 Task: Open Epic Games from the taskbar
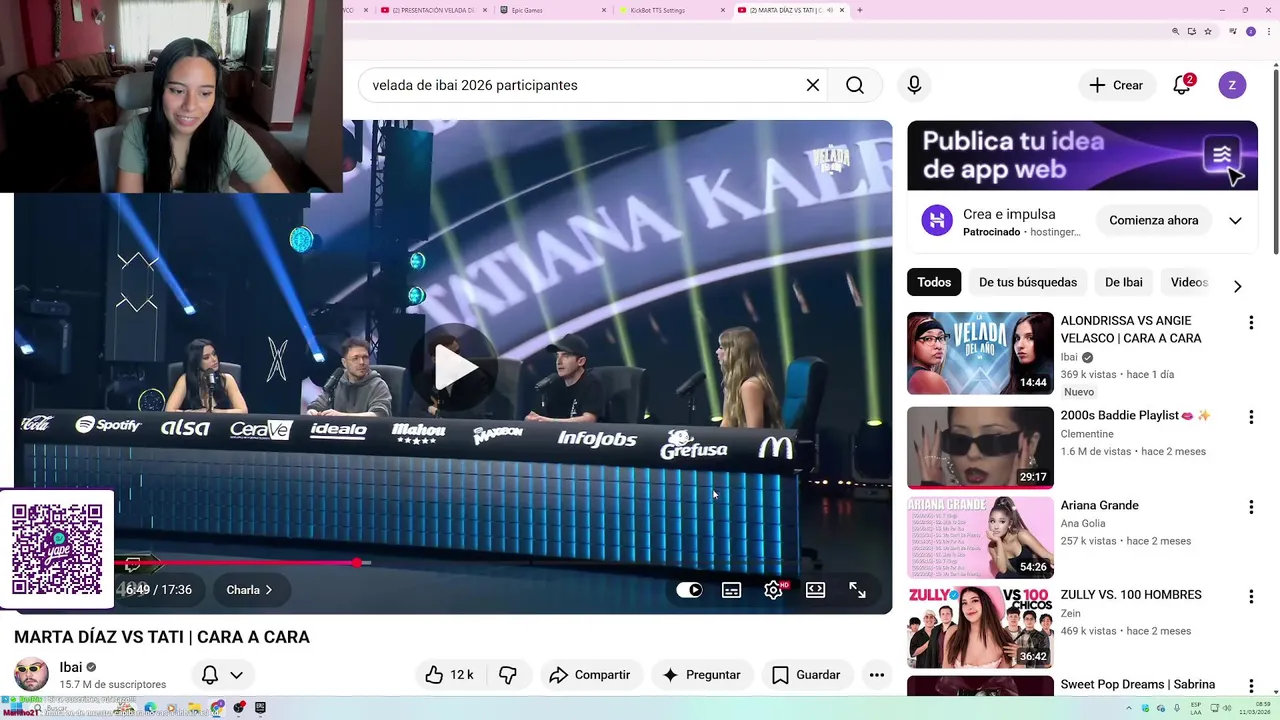[x=260, y=708]
